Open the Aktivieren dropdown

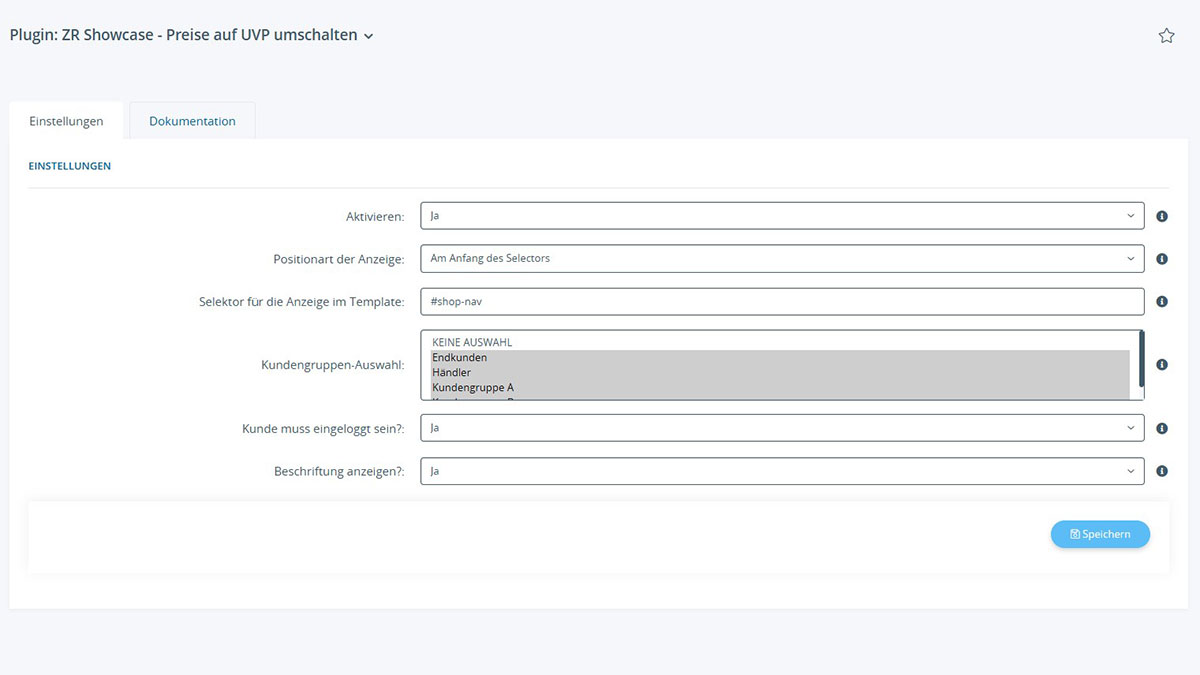click(x=781, y=216)
